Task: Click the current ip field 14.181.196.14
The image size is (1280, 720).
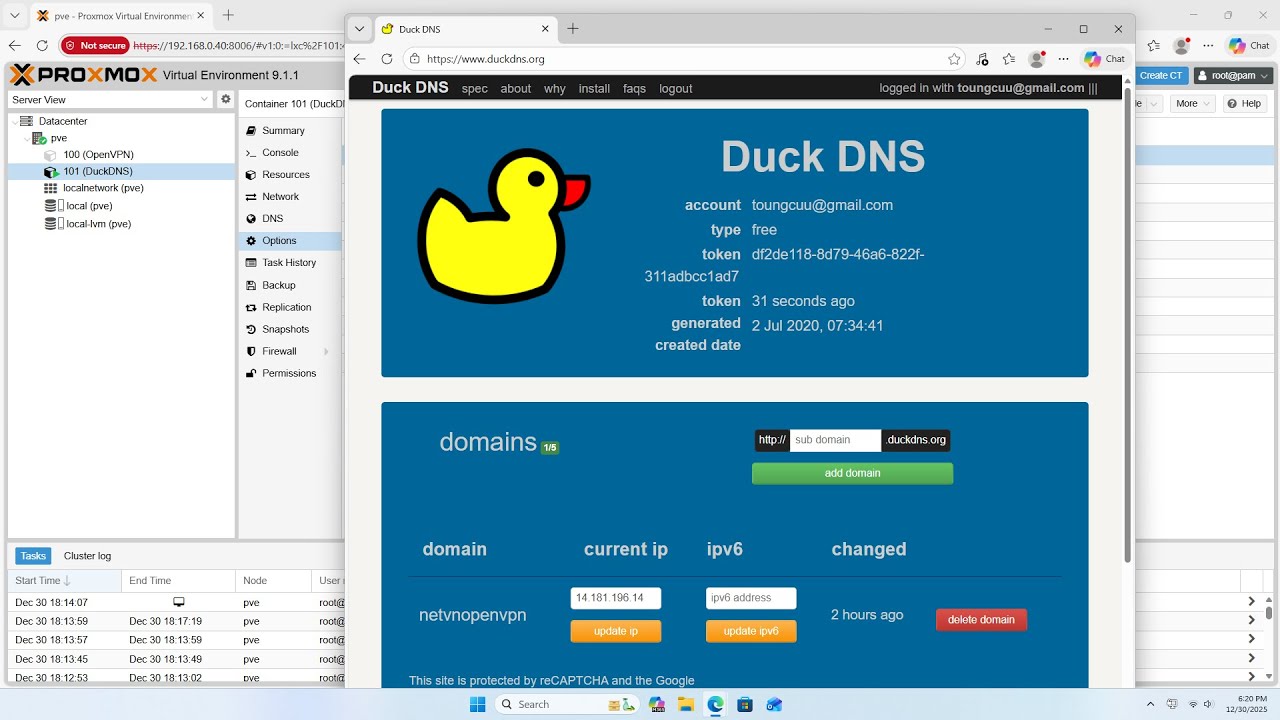Action: (616, 598)
